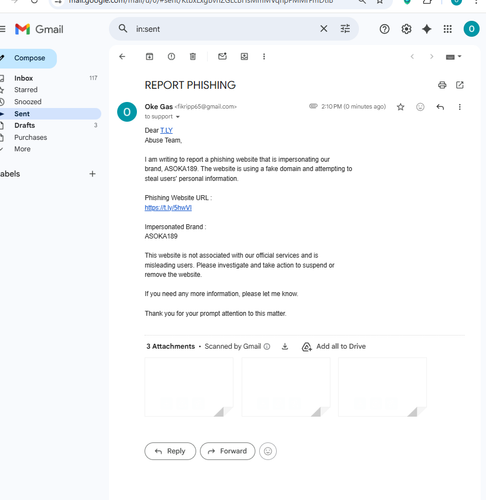Click the Forward button
The width and height of the screenshot is (486, 500).
227,451
